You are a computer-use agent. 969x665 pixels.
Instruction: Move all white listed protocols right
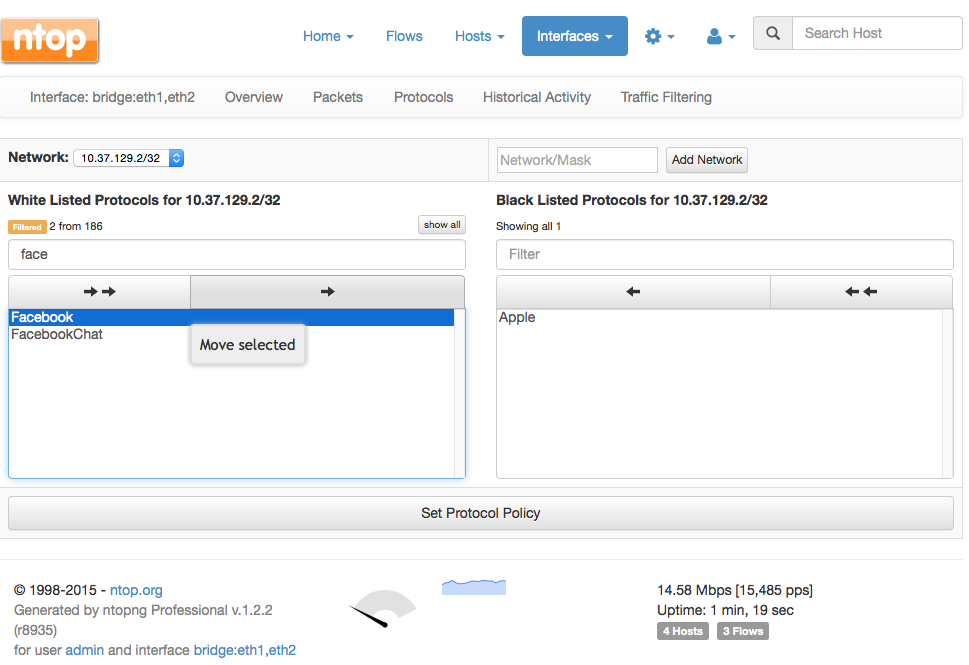coord(99,292)
